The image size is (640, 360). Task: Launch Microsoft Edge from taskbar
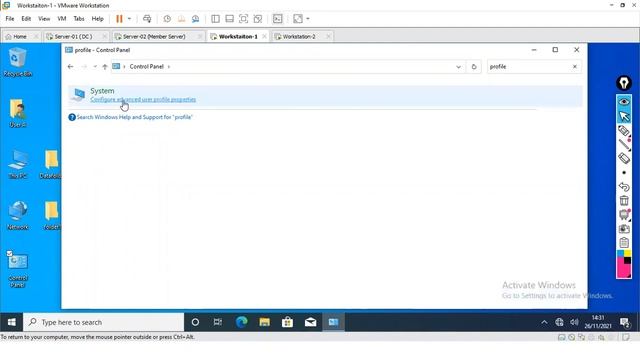click(241, 322)
